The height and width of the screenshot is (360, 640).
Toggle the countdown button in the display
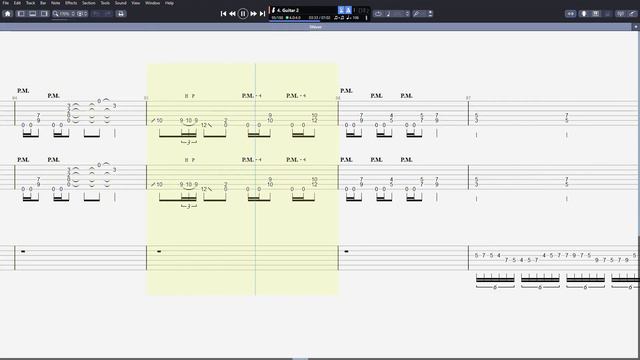(x=341, y=10)
